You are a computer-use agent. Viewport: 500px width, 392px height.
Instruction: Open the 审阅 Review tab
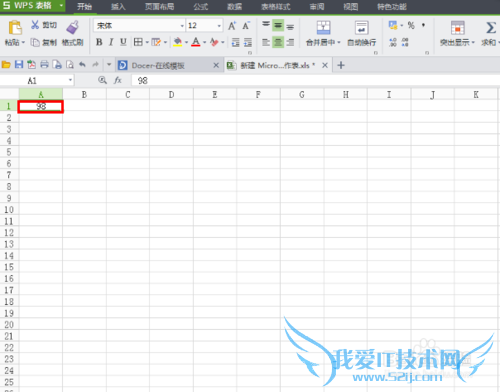point(317,7)
